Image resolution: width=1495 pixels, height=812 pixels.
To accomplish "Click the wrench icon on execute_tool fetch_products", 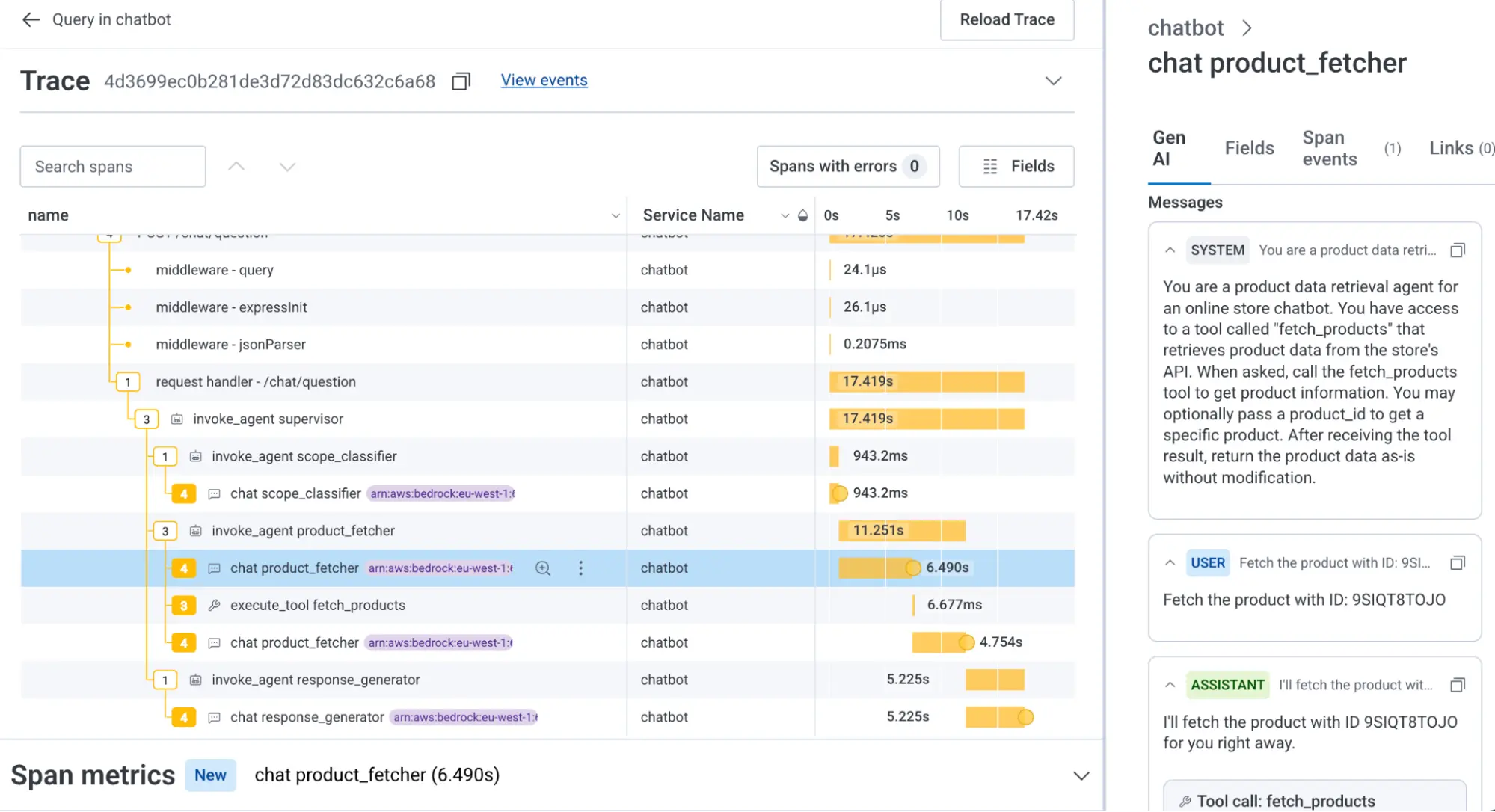I will point(214,605).
